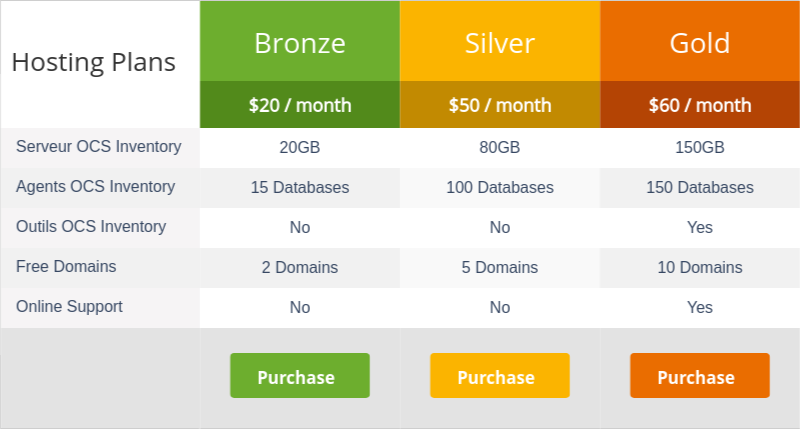
Task: Click the 2 Domains Bronze cell
Action: [x=300, y=268]
